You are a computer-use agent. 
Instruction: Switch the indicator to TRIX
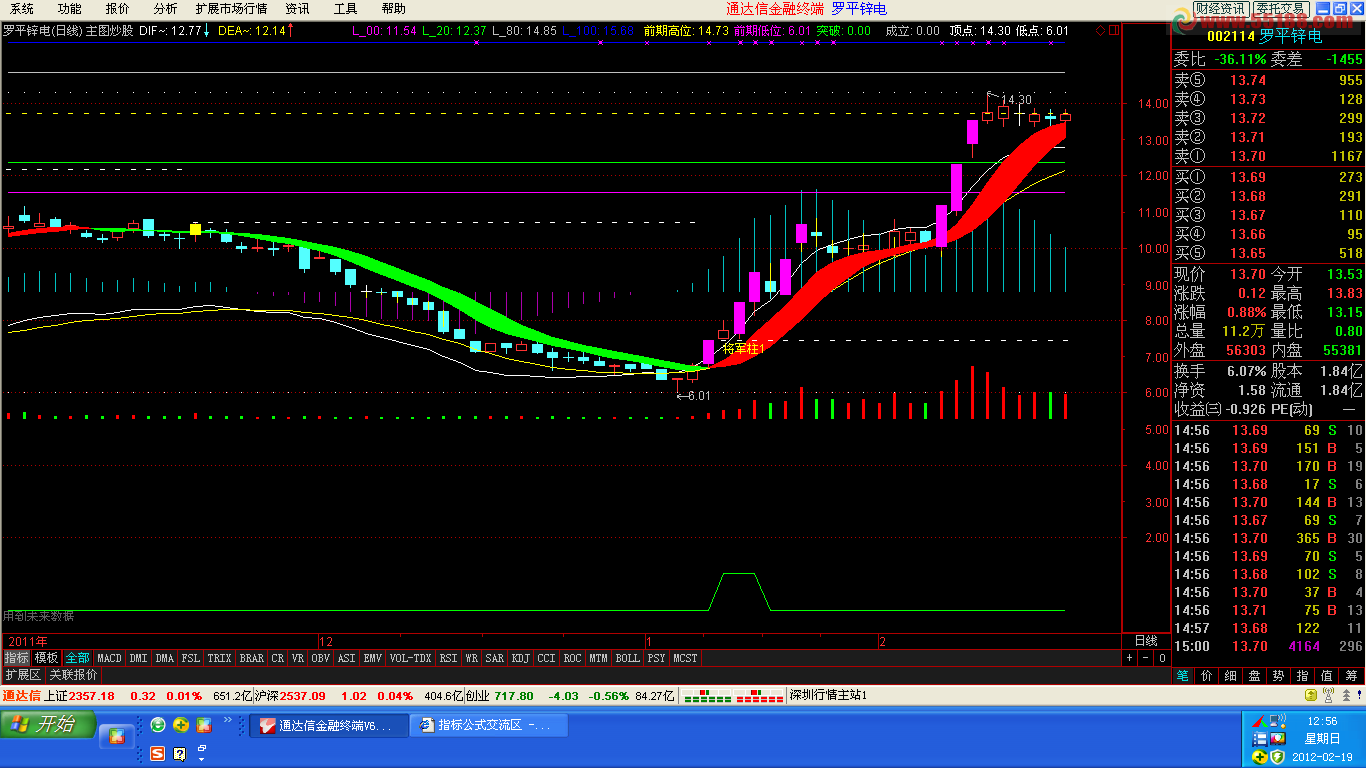pyautogui.click(x=219, y=658)
